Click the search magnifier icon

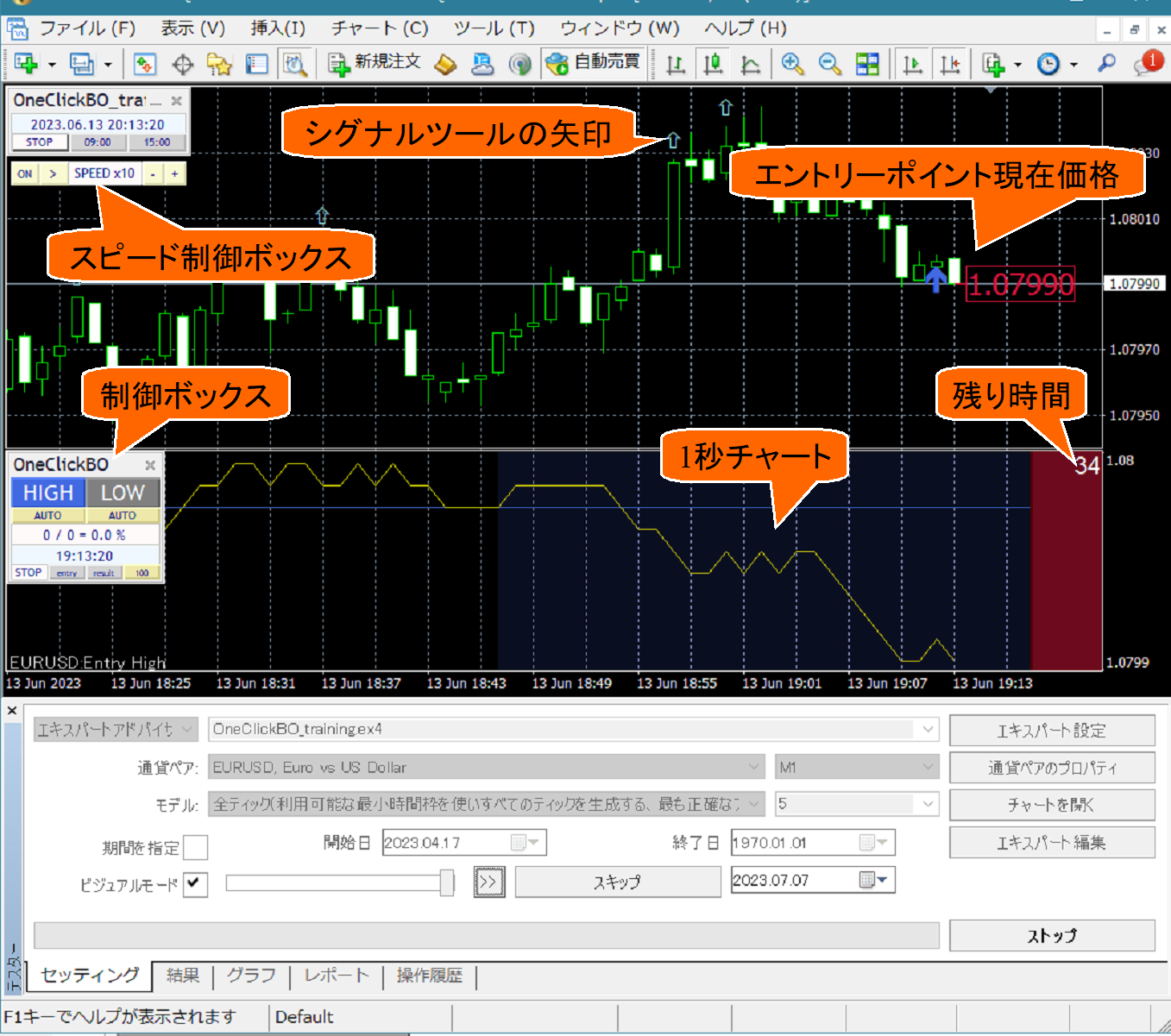pyautogui.click(x=1106, y=63)
